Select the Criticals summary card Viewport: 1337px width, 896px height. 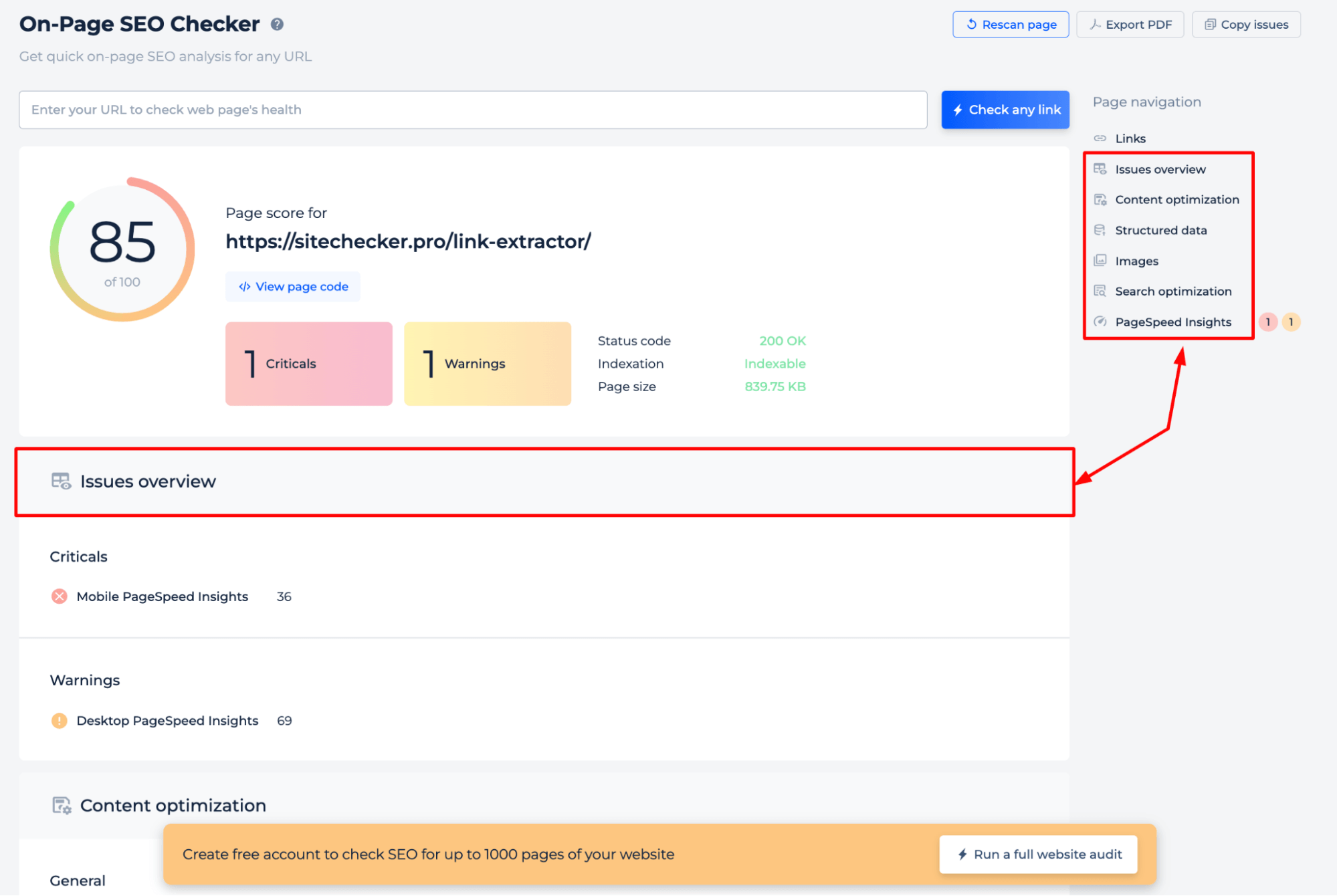(308, 364)
